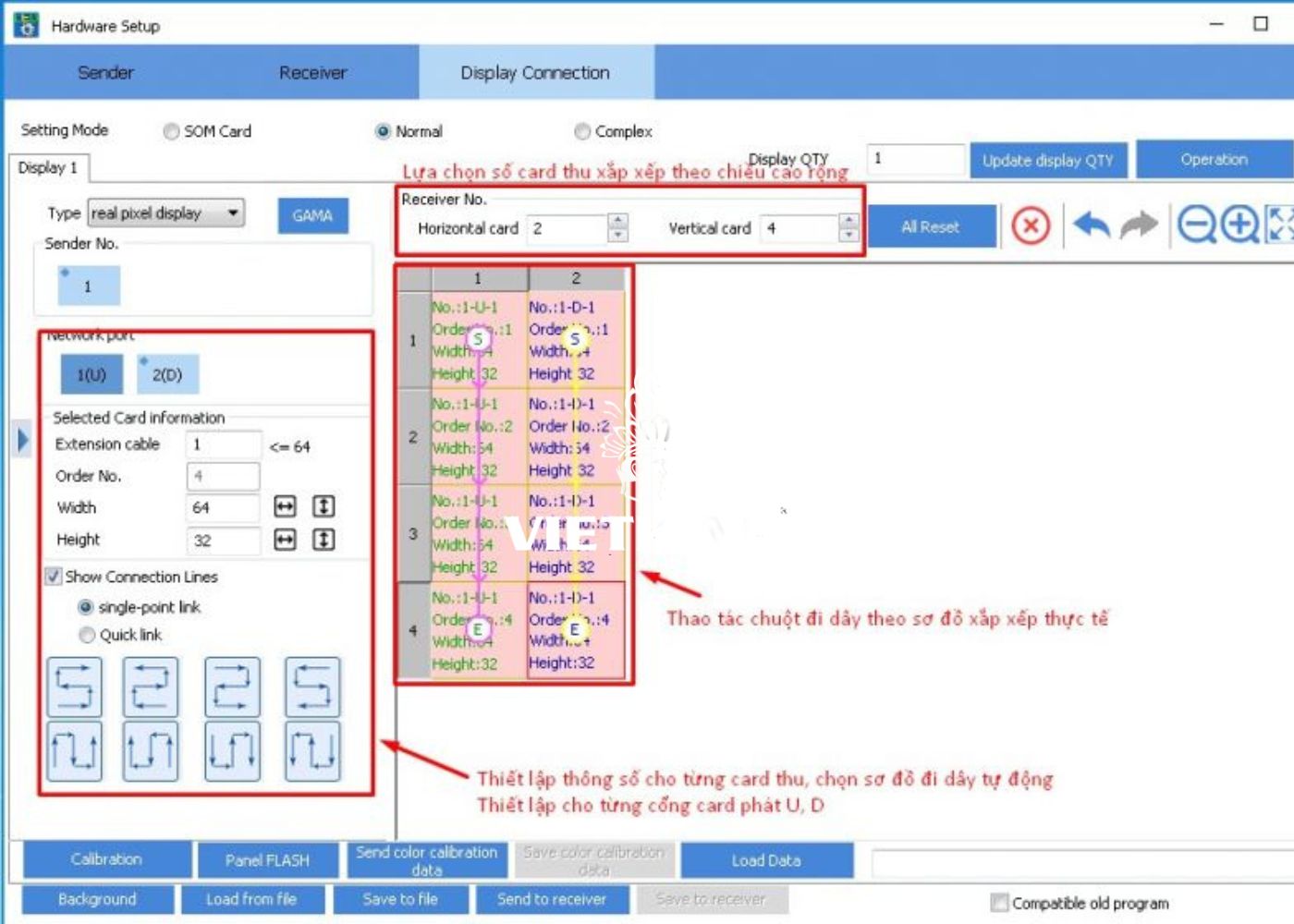Click the zoom out magnifier icon
This screenshot has height=924, width=1294.
point(1196,225)
